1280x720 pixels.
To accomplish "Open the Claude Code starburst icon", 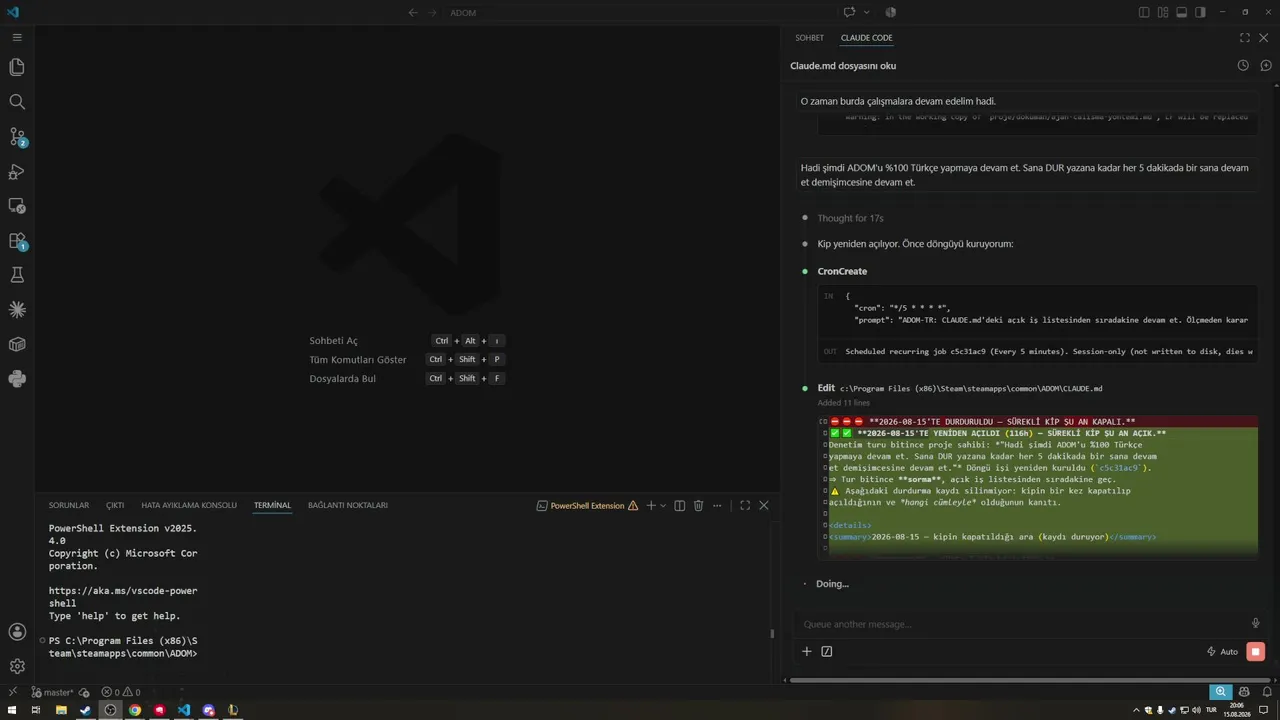I will point(17,310).
